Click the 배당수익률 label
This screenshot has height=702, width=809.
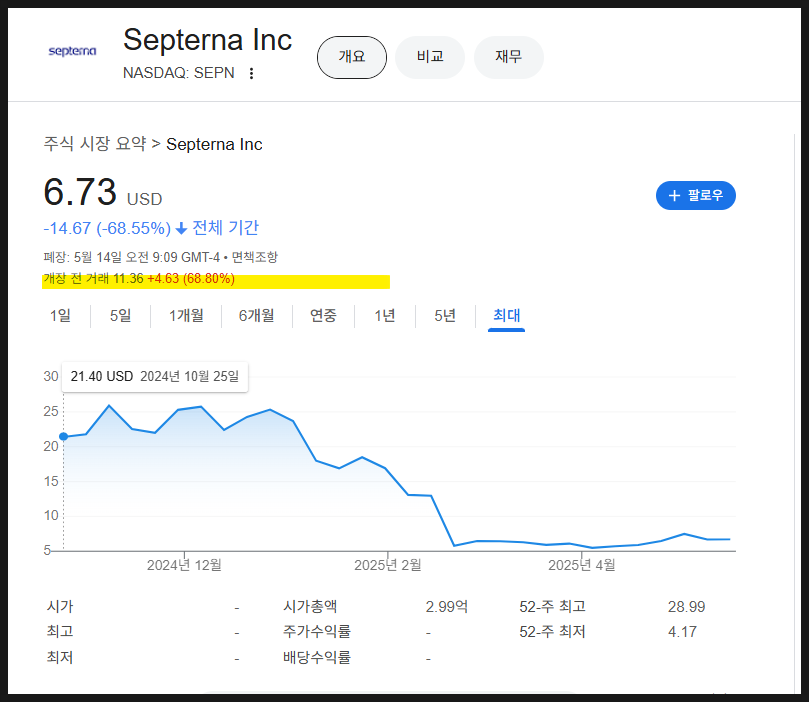click(317, 658)
